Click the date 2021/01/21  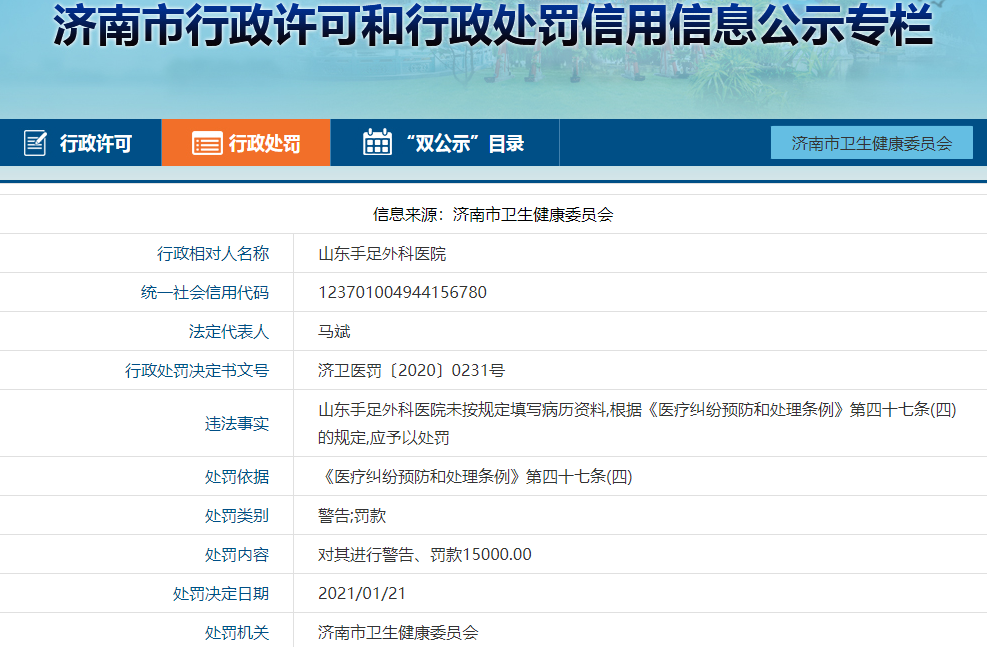tap(362, 594)
